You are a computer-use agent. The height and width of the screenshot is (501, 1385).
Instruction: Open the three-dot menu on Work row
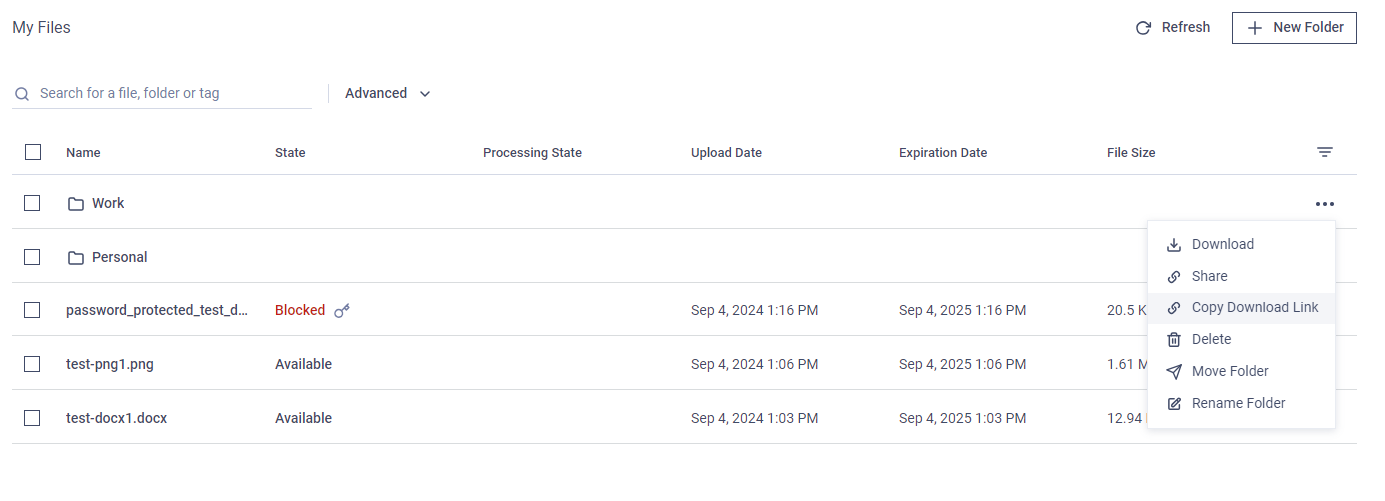(x=1325, y=204)
